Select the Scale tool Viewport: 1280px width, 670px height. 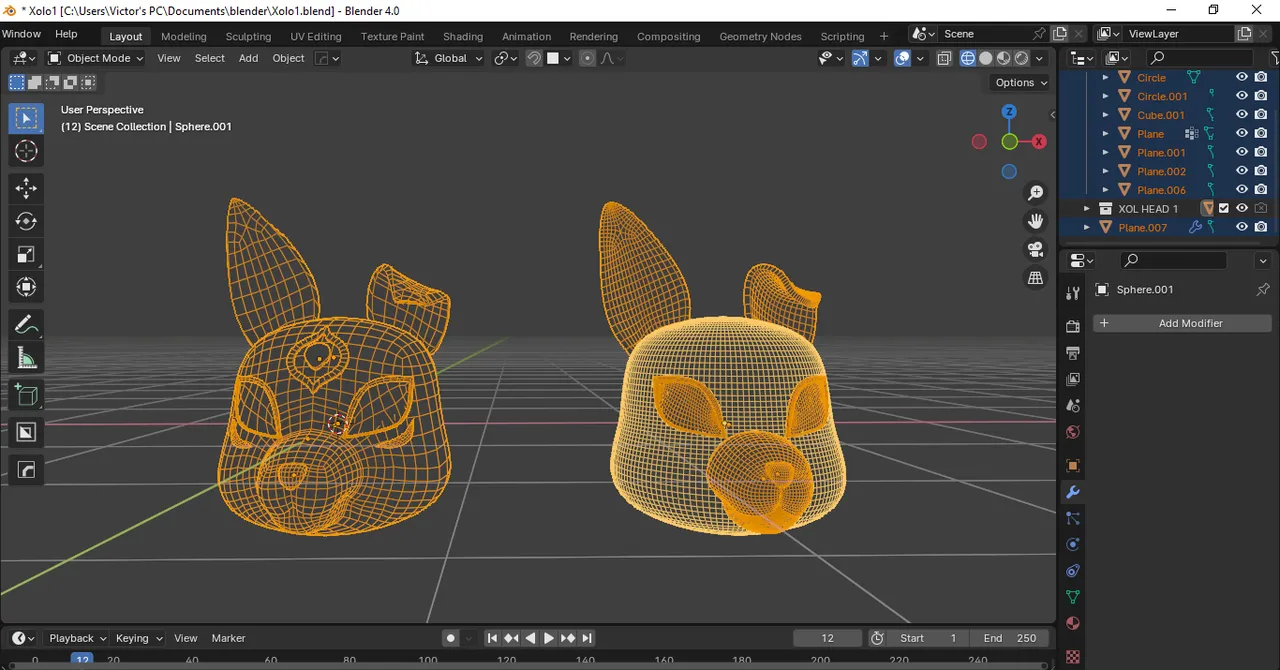[26, 255]
